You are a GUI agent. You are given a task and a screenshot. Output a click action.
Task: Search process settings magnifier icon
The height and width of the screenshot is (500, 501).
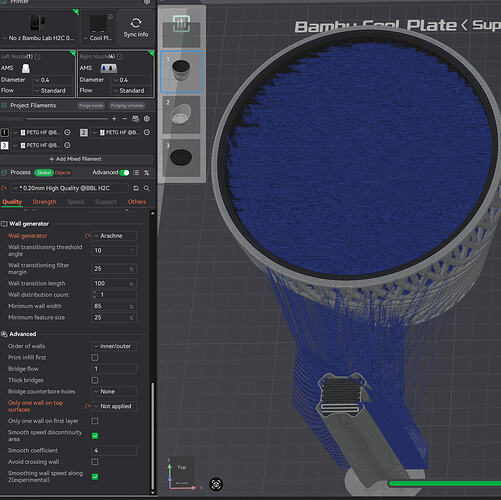tap(146, 188)
